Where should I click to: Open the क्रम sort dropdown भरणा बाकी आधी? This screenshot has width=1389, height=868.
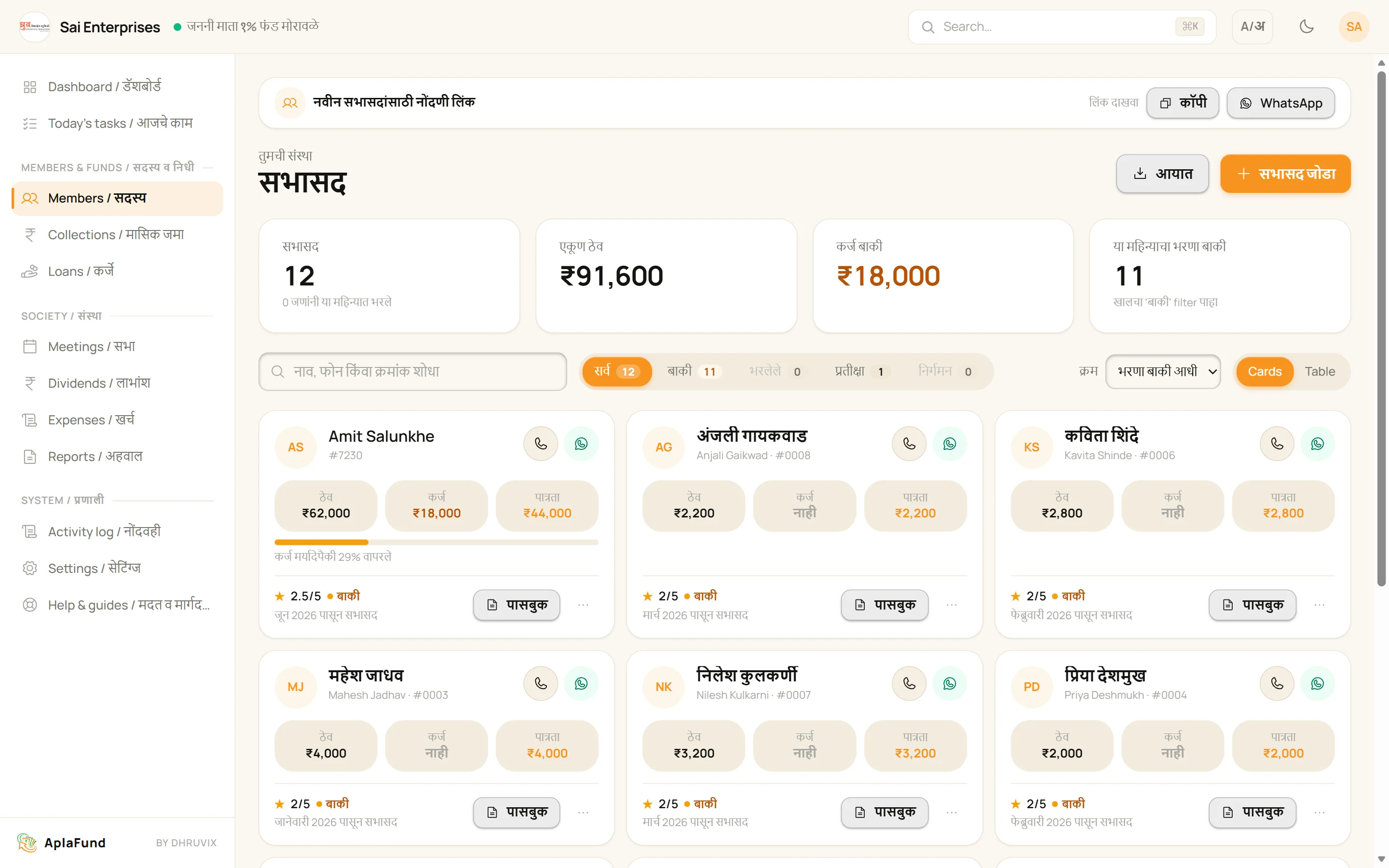pyautogui.click(x=1163, y=371)
